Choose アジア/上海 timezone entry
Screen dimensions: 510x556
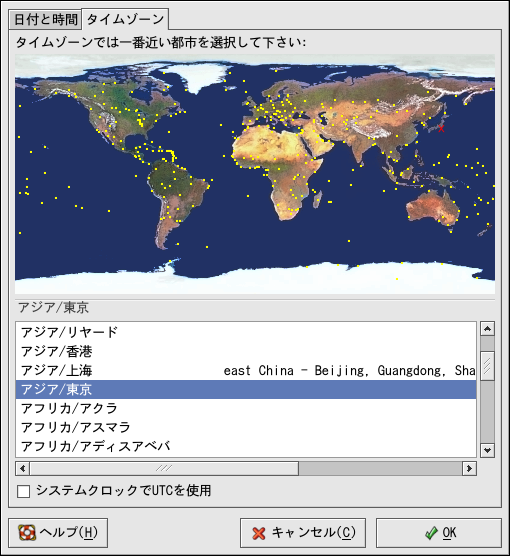tap(246, 371)
